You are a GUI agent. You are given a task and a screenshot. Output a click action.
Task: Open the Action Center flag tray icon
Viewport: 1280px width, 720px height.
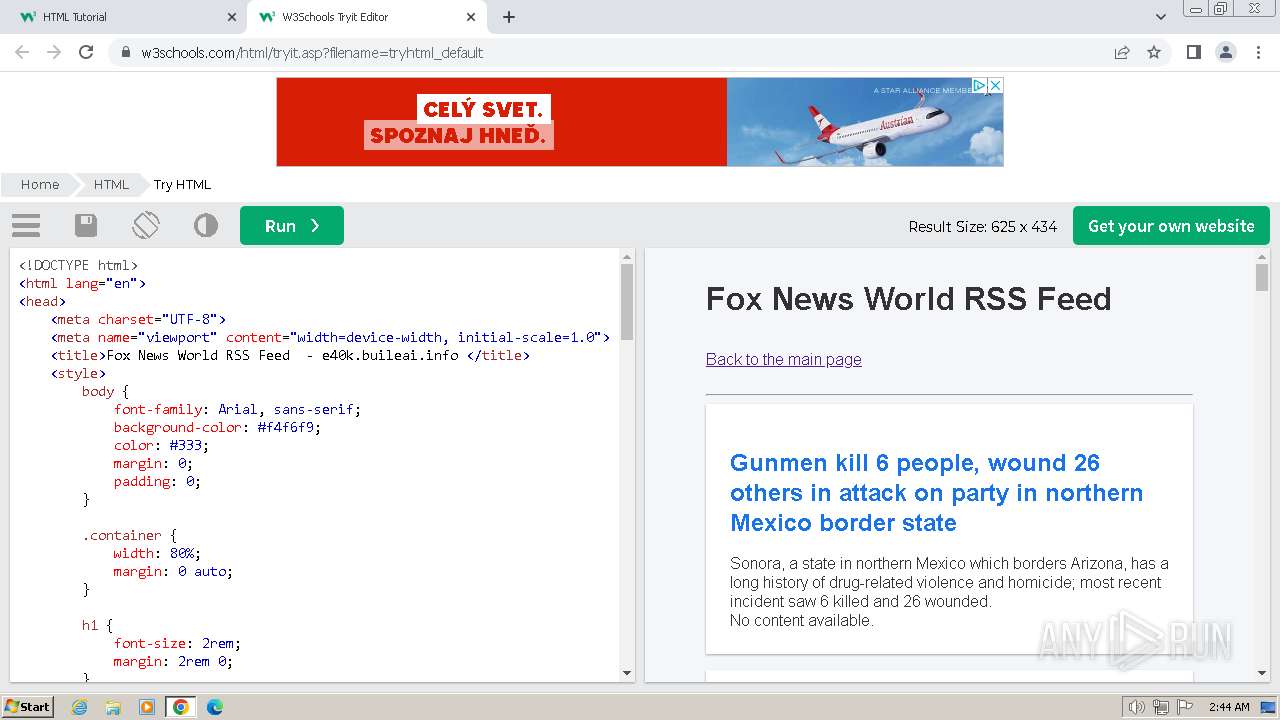pos(1185,707)
